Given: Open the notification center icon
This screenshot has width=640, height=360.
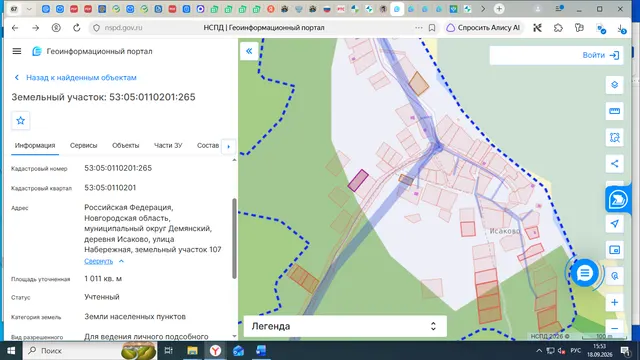Looking at the screenshot, I should [625, 351].
